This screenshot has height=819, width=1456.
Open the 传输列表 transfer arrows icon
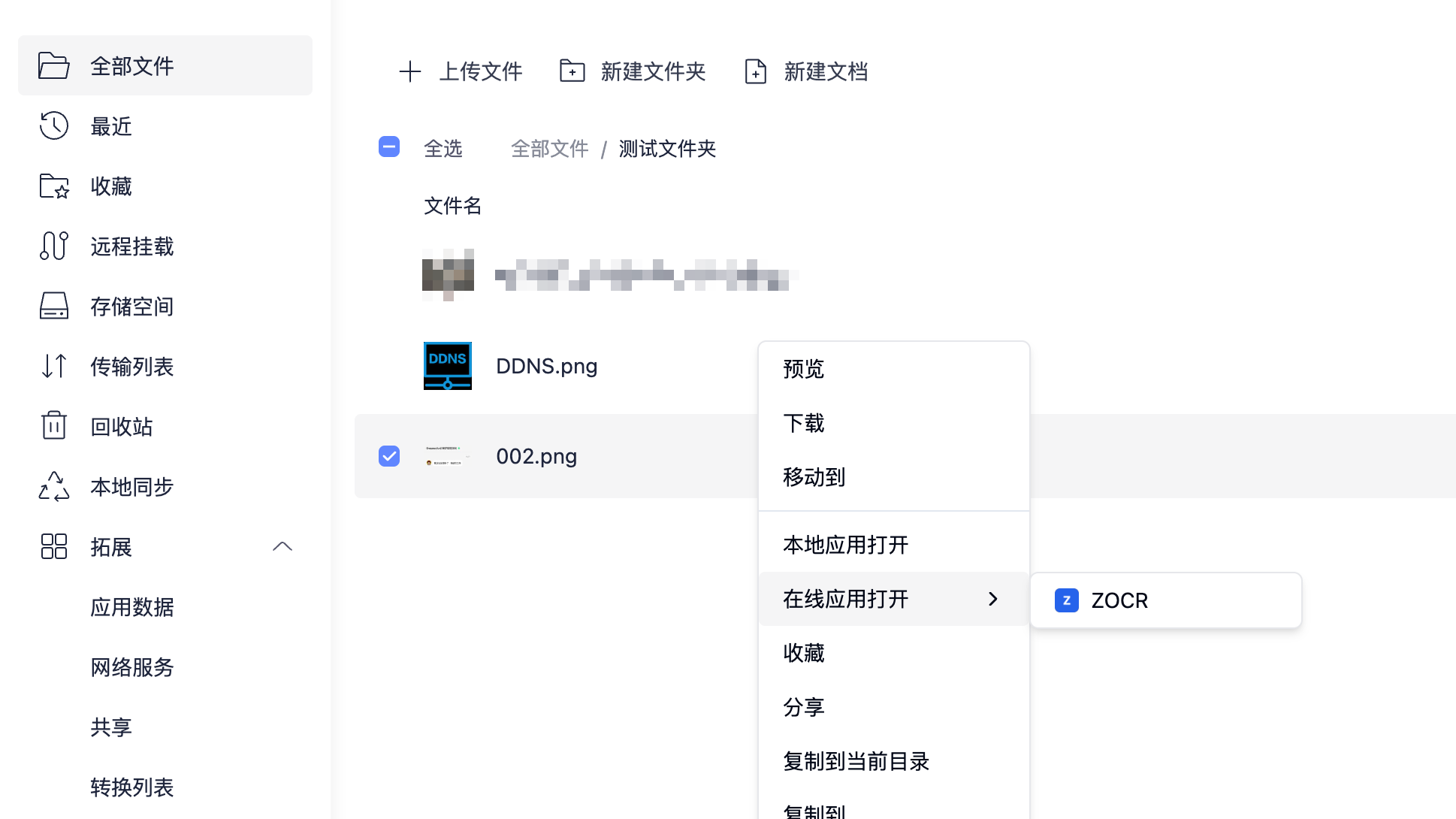coord(54,366)
